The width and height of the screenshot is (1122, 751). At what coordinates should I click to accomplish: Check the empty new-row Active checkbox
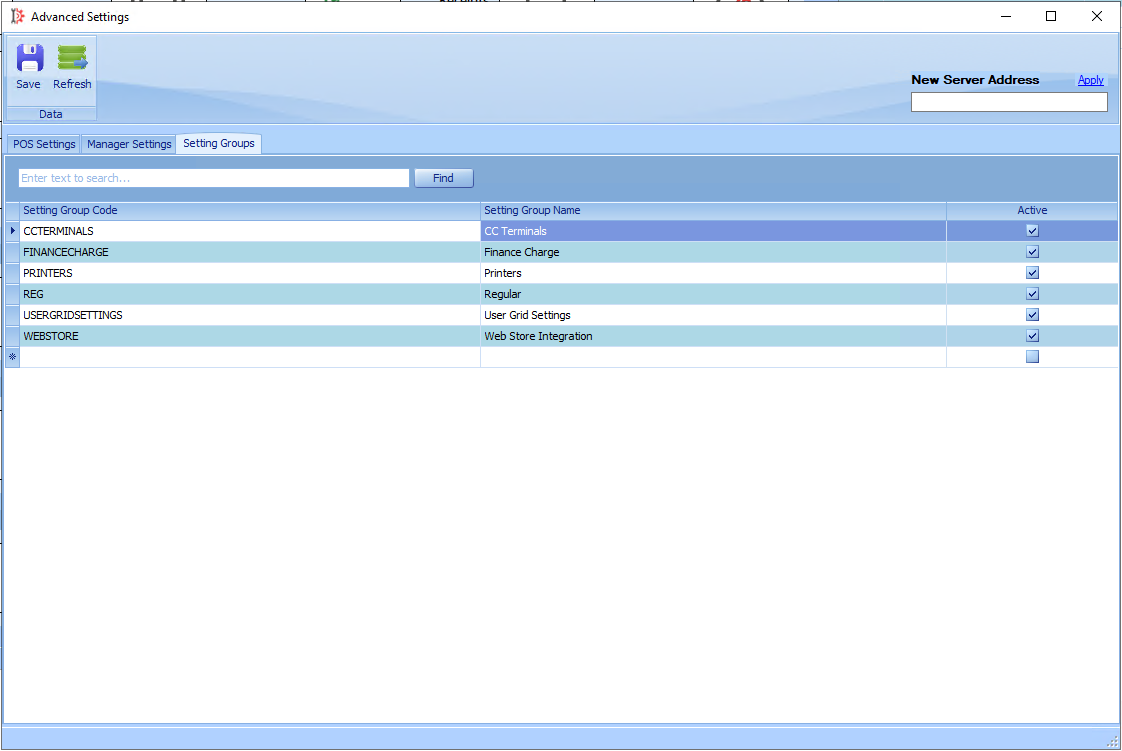coord(1032,357)
